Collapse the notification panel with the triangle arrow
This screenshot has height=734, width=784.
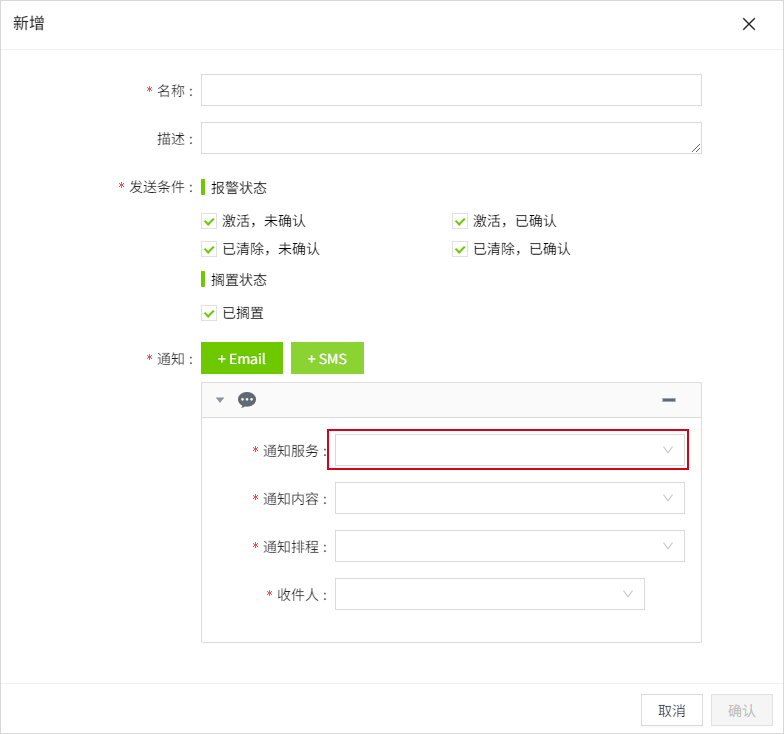[x=220, y=400]
